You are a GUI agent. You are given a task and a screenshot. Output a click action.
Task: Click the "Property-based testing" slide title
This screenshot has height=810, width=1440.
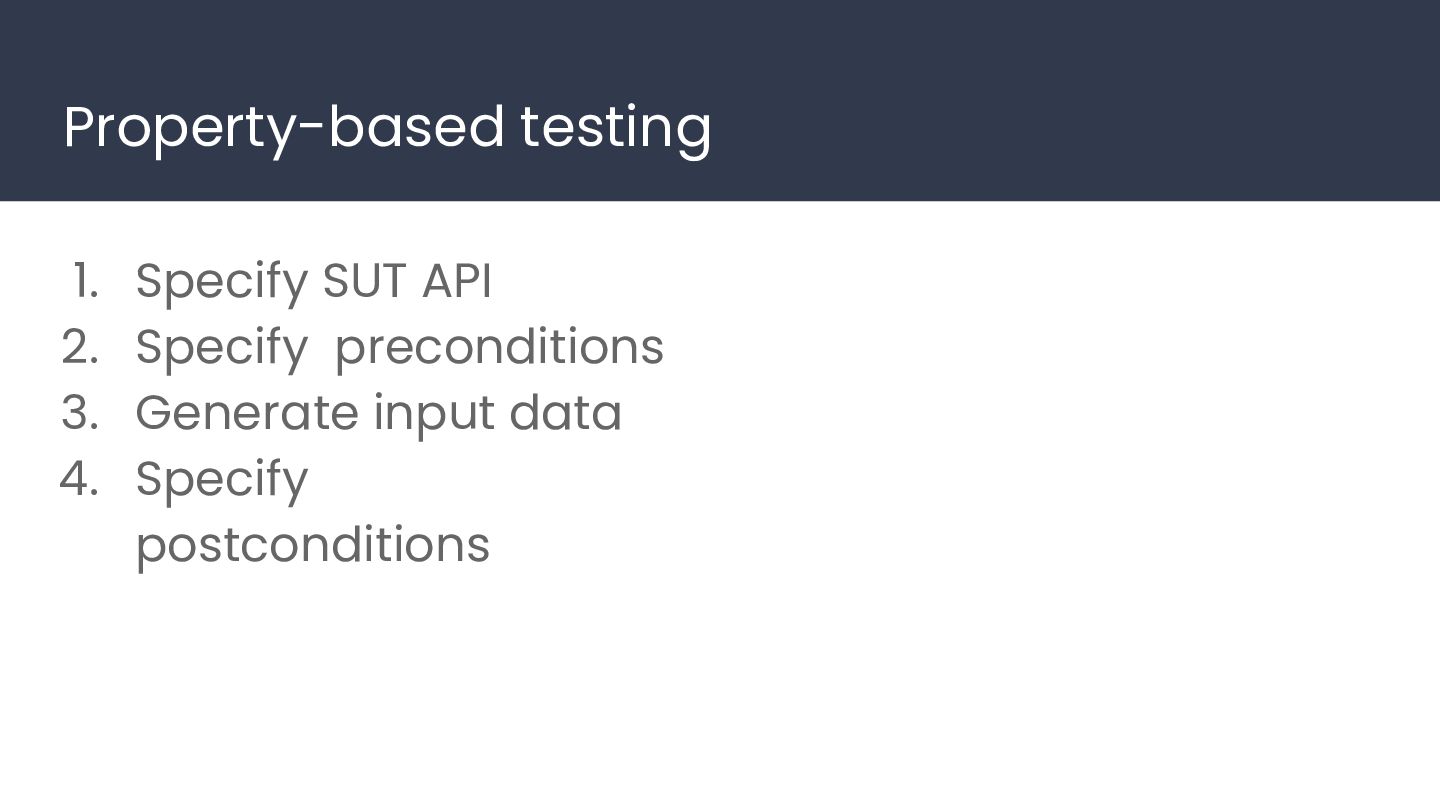[387, 128]
